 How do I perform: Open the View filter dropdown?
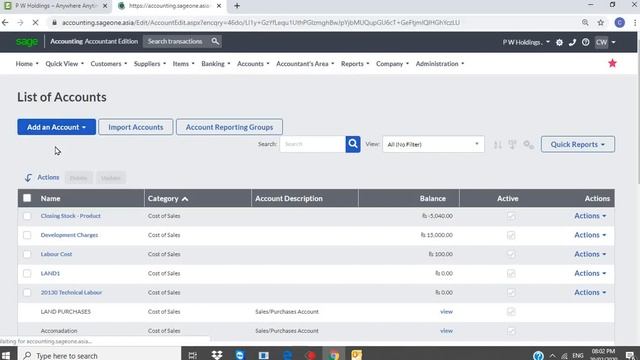[x=433, y=144]
